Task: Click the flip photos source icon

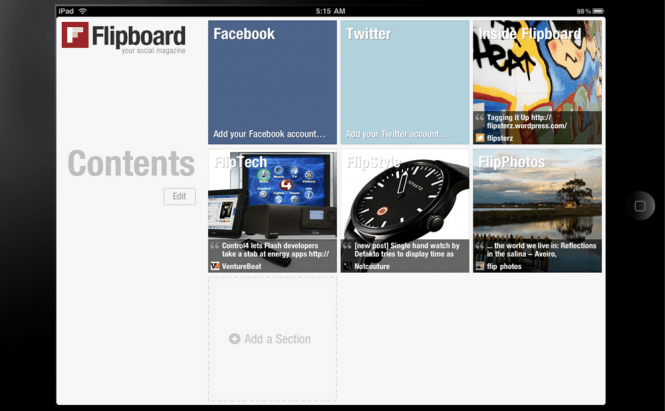Action: (x=480, y=266)
